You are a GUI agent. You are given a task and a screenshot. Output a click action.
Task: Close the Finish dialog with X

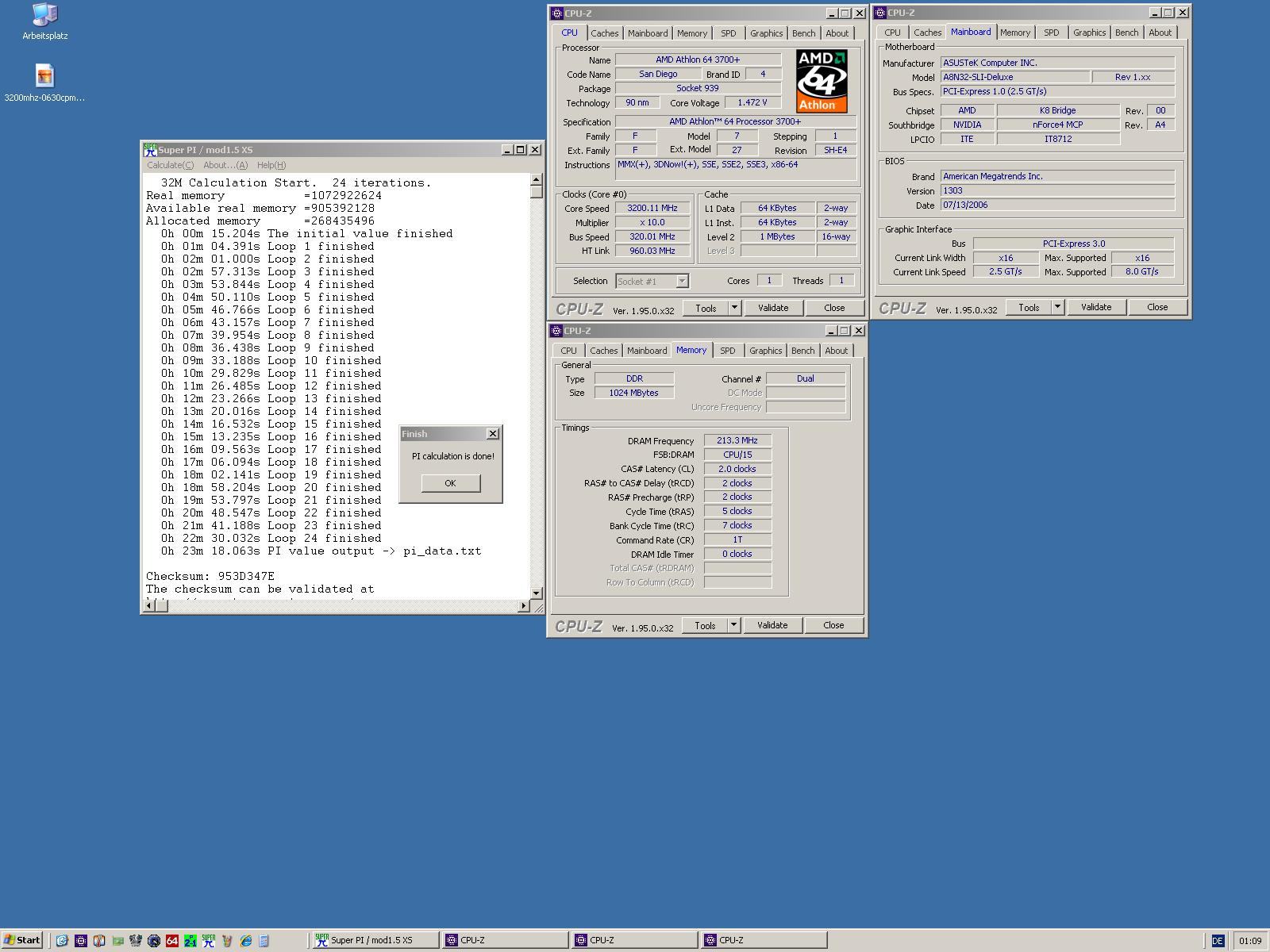pos(493,433)
